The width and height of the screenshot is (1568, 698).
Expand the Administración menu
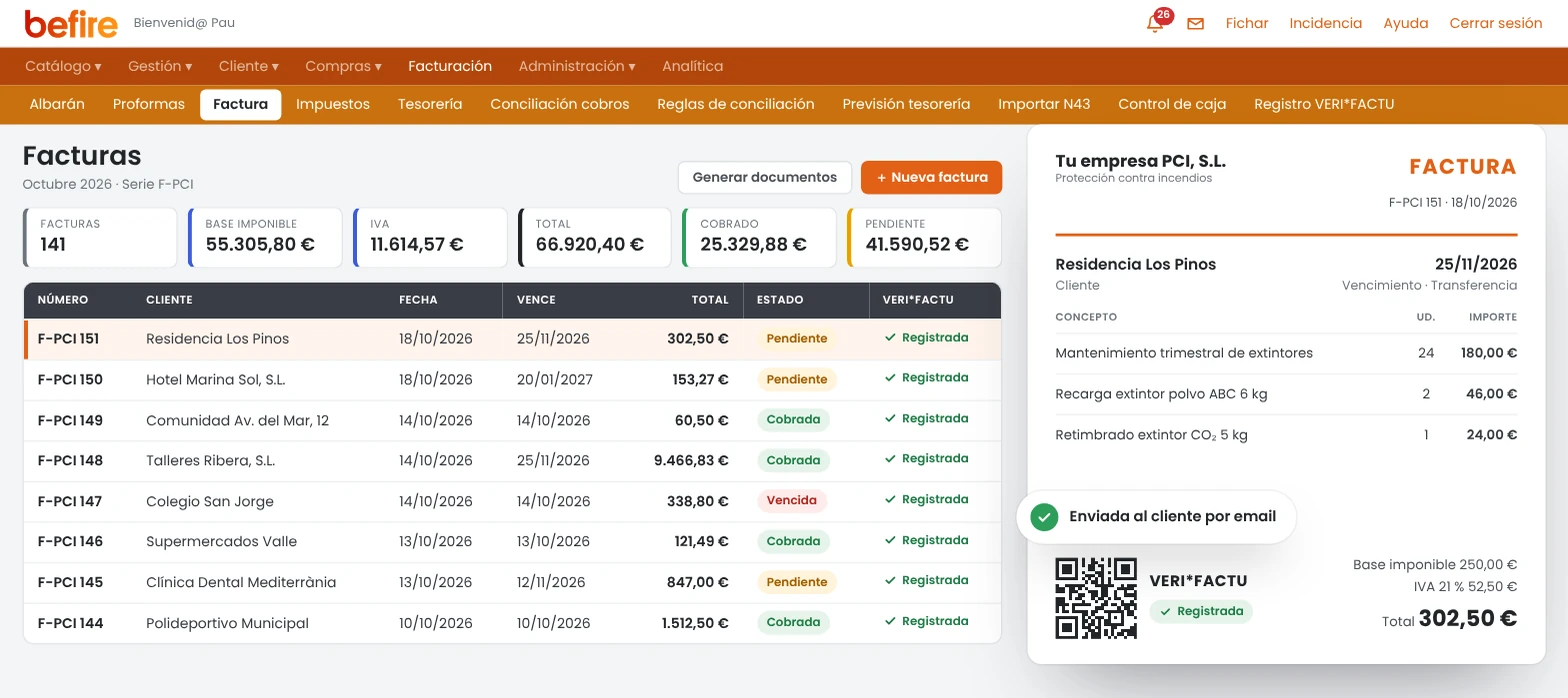(577, 66)
